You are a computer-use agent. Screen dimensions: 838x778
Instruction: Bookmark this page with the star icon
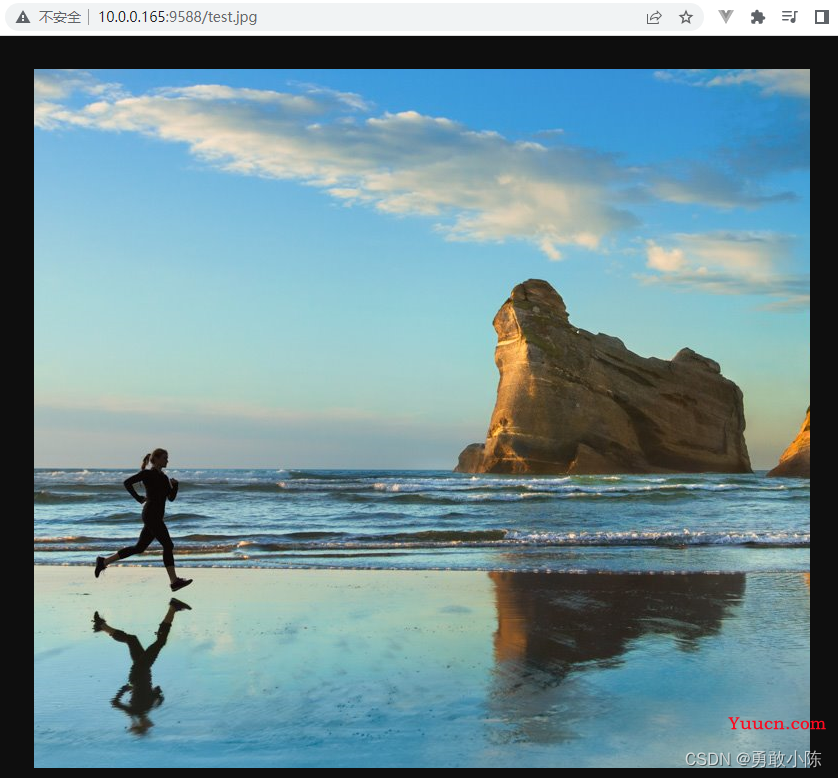tap(686, 18)
